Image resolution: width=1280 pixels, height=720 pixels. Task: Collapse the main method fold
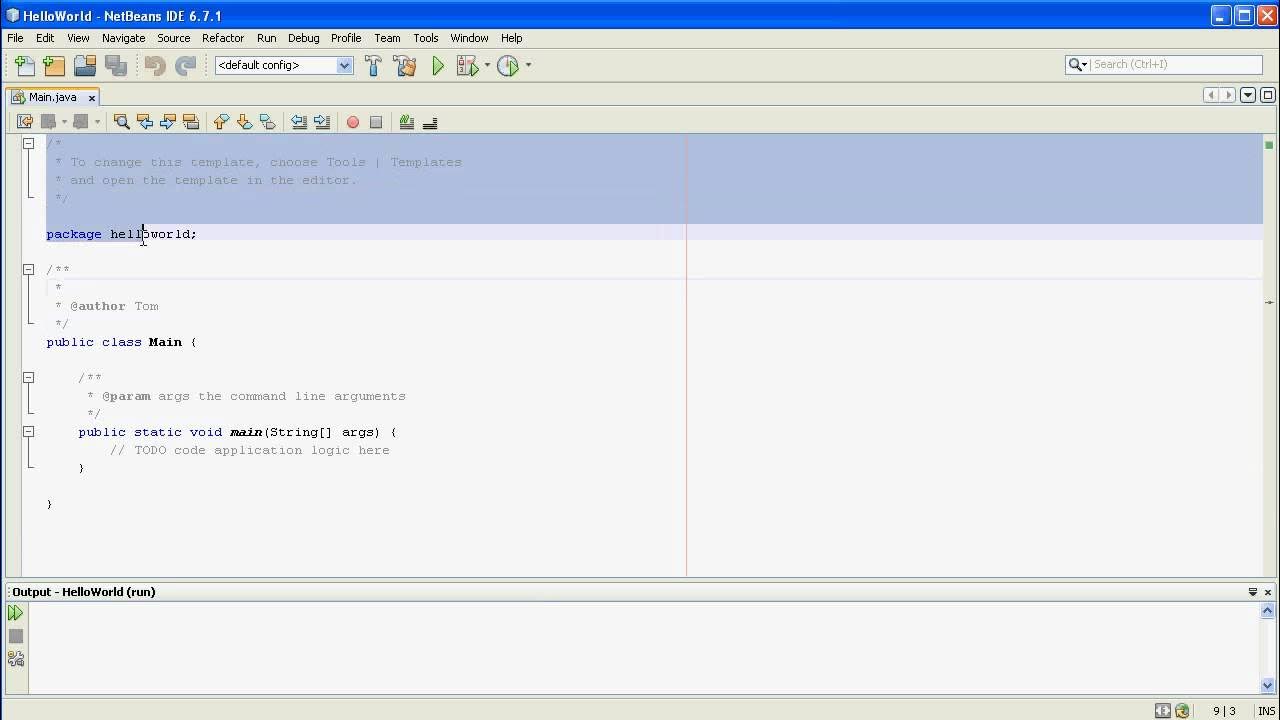pyautogui.click(x=28, y=432)
